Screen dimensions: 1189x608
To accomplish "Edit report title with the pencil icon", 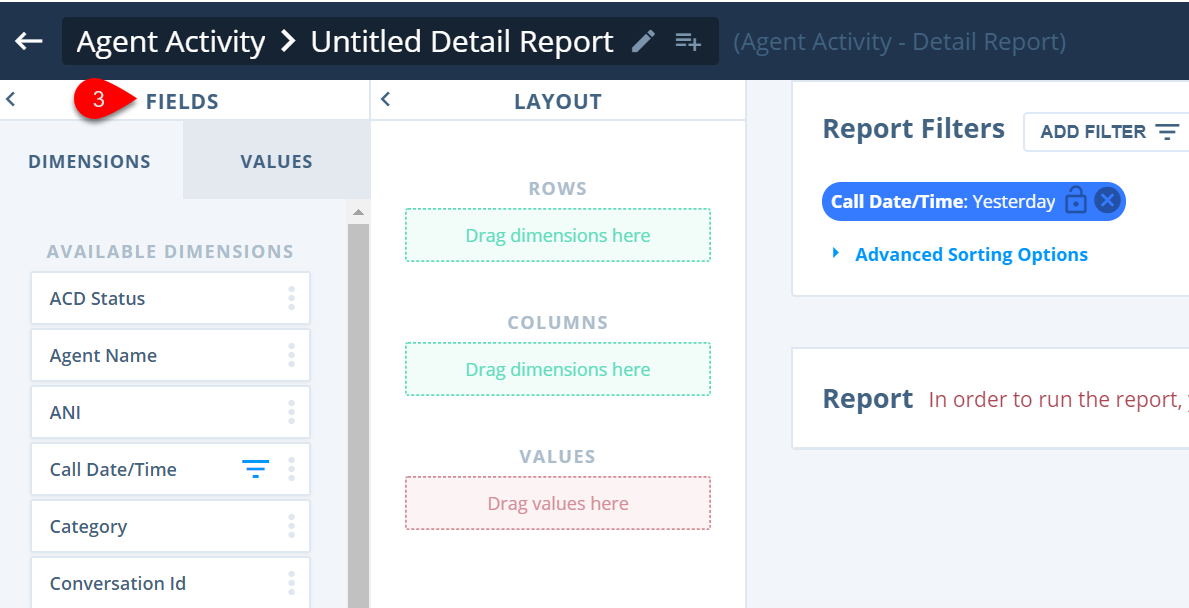I will (643, 41).
